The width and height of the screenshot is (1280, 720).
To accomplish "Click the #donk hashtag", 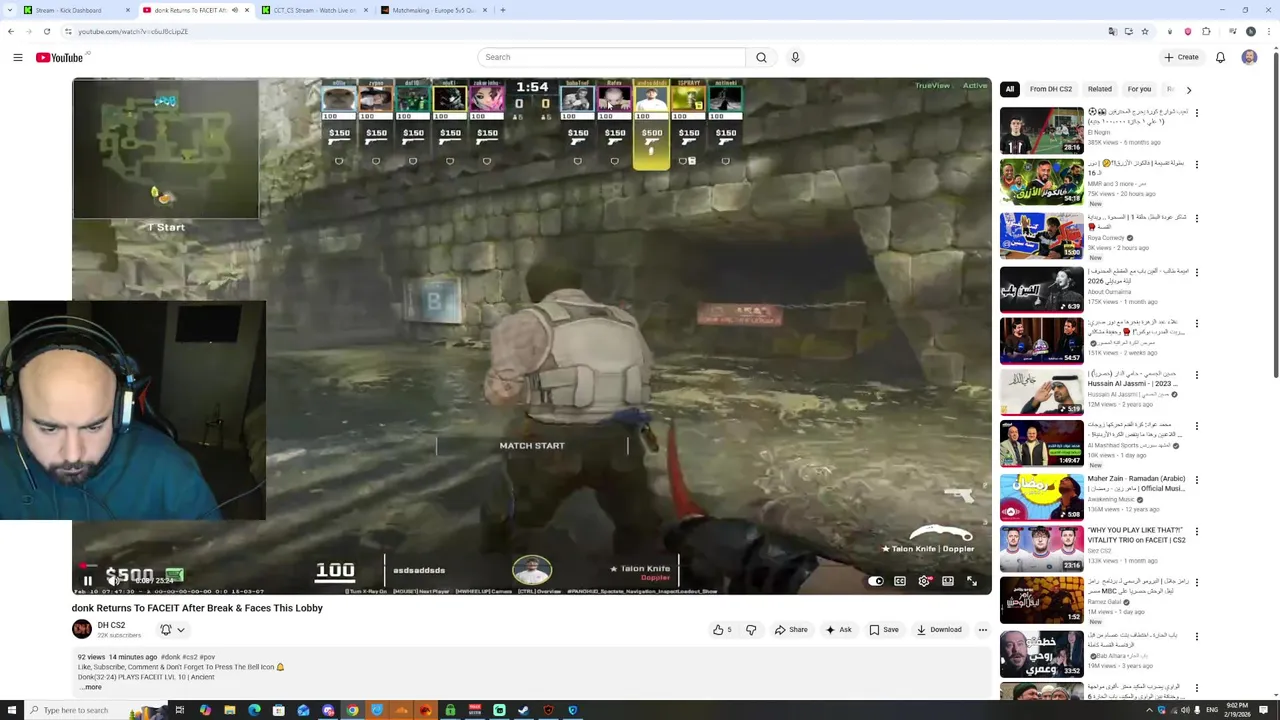I will pos(170,657).
